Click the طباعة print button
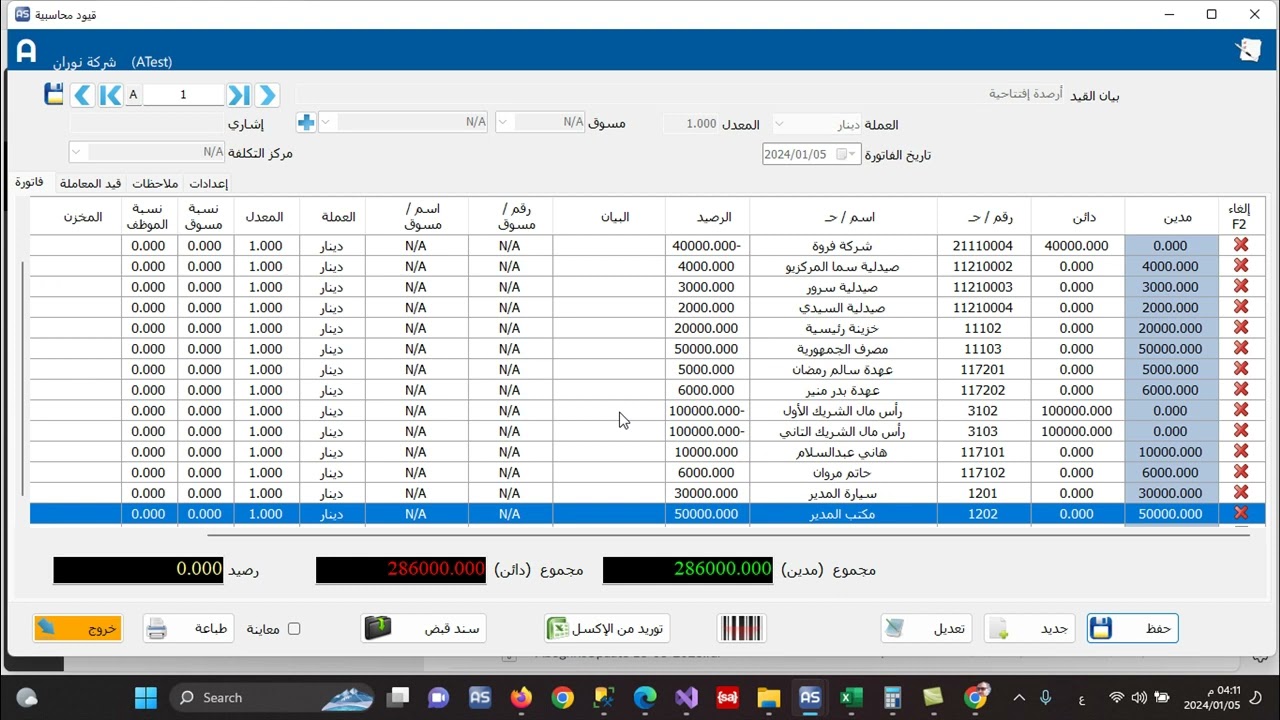 tap(188, 628)
